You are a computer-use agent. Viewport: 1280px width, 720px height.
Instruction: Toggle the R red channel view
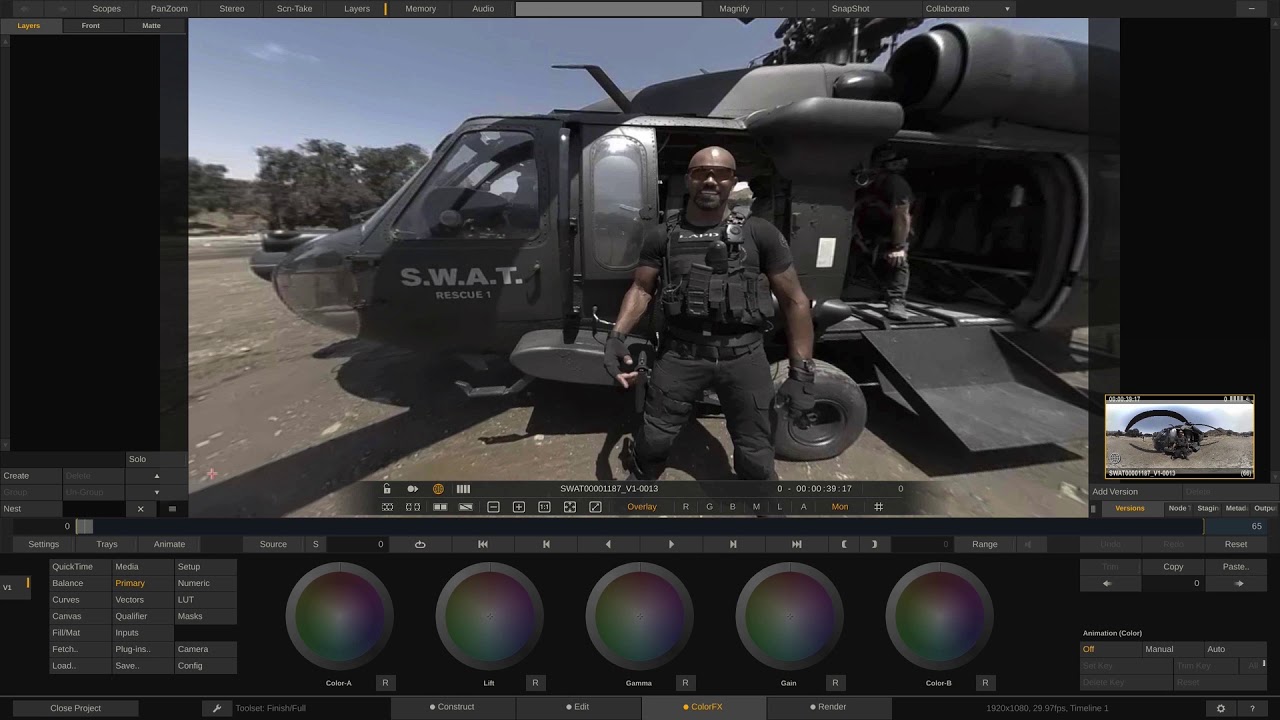pyautogui.click(x=686, y=507)
